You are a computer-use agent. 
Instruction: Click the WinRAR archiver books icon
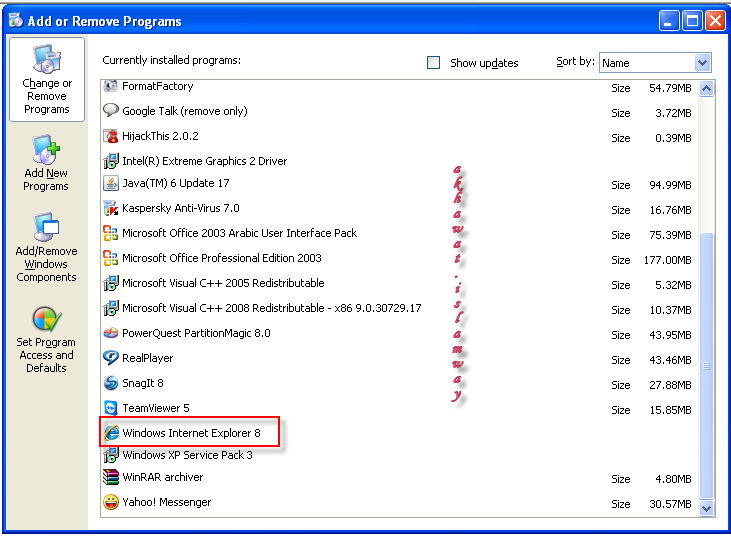pyautogui.click(x=110, y=477)
